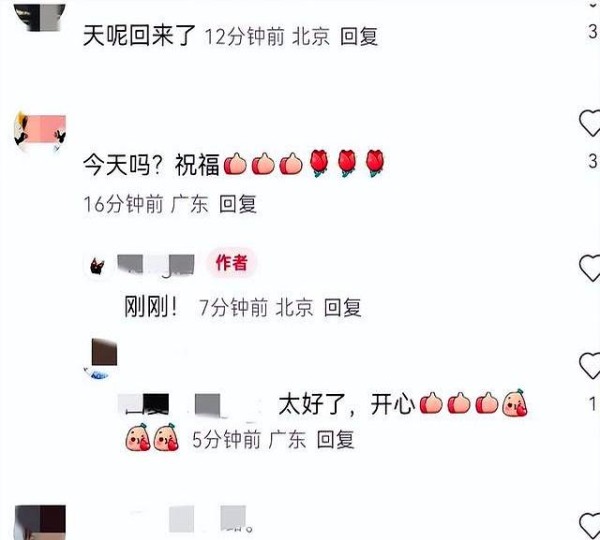Reply to the '天呢回来了' comment

tap(359, 37)
